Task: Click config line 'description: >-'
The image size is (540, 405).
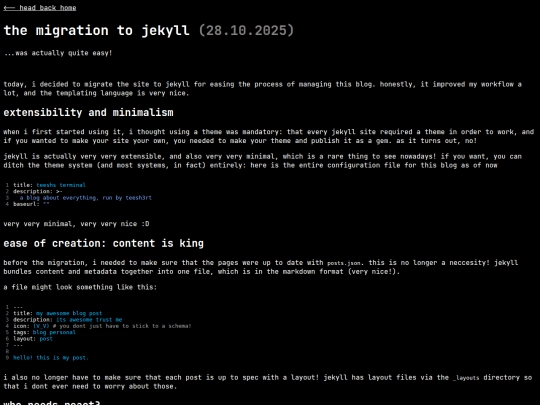Action: click(38, 191)
